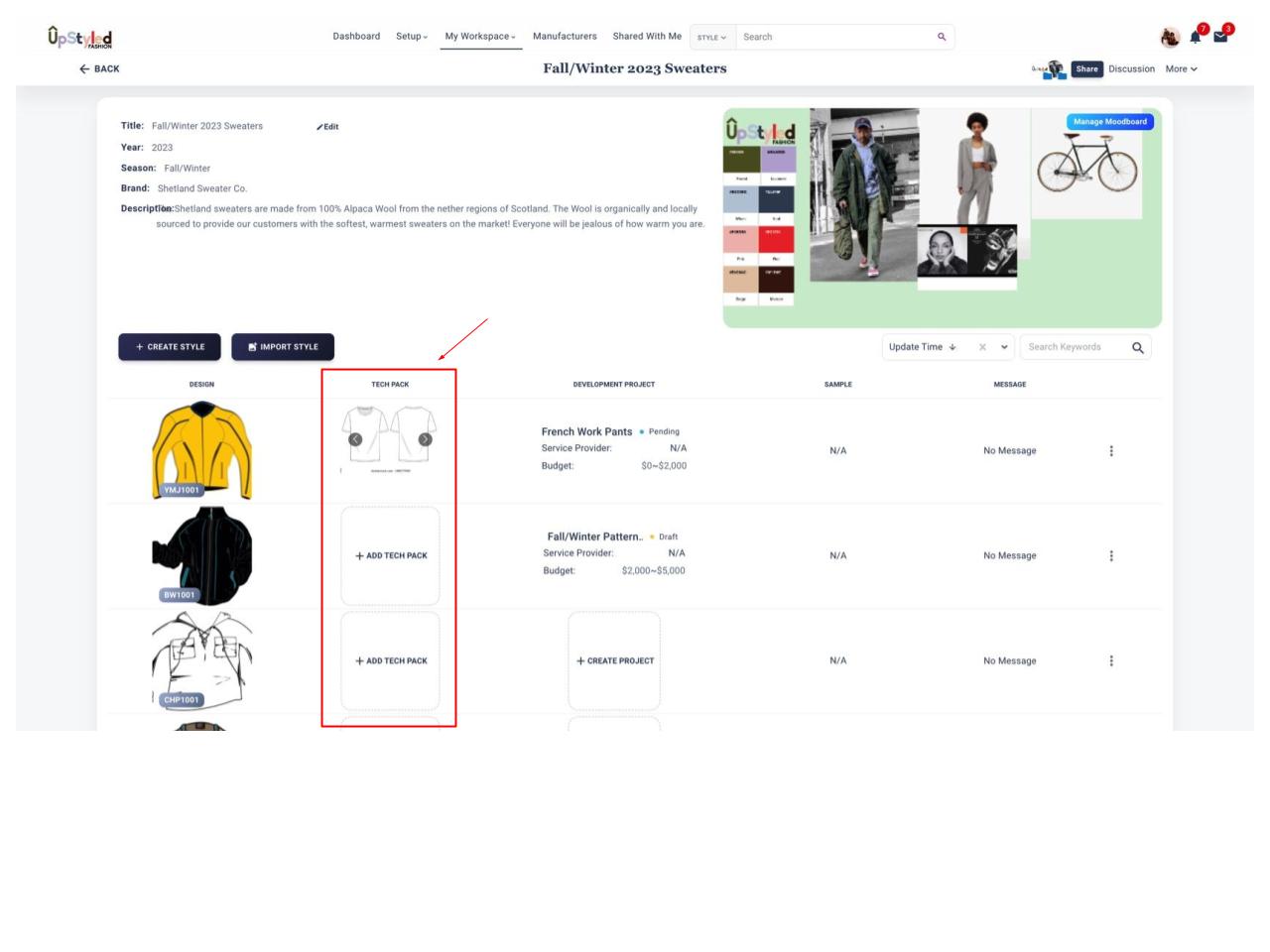Open the notifications bell icon
1270x952 pixels.
tap(1196, 38)
